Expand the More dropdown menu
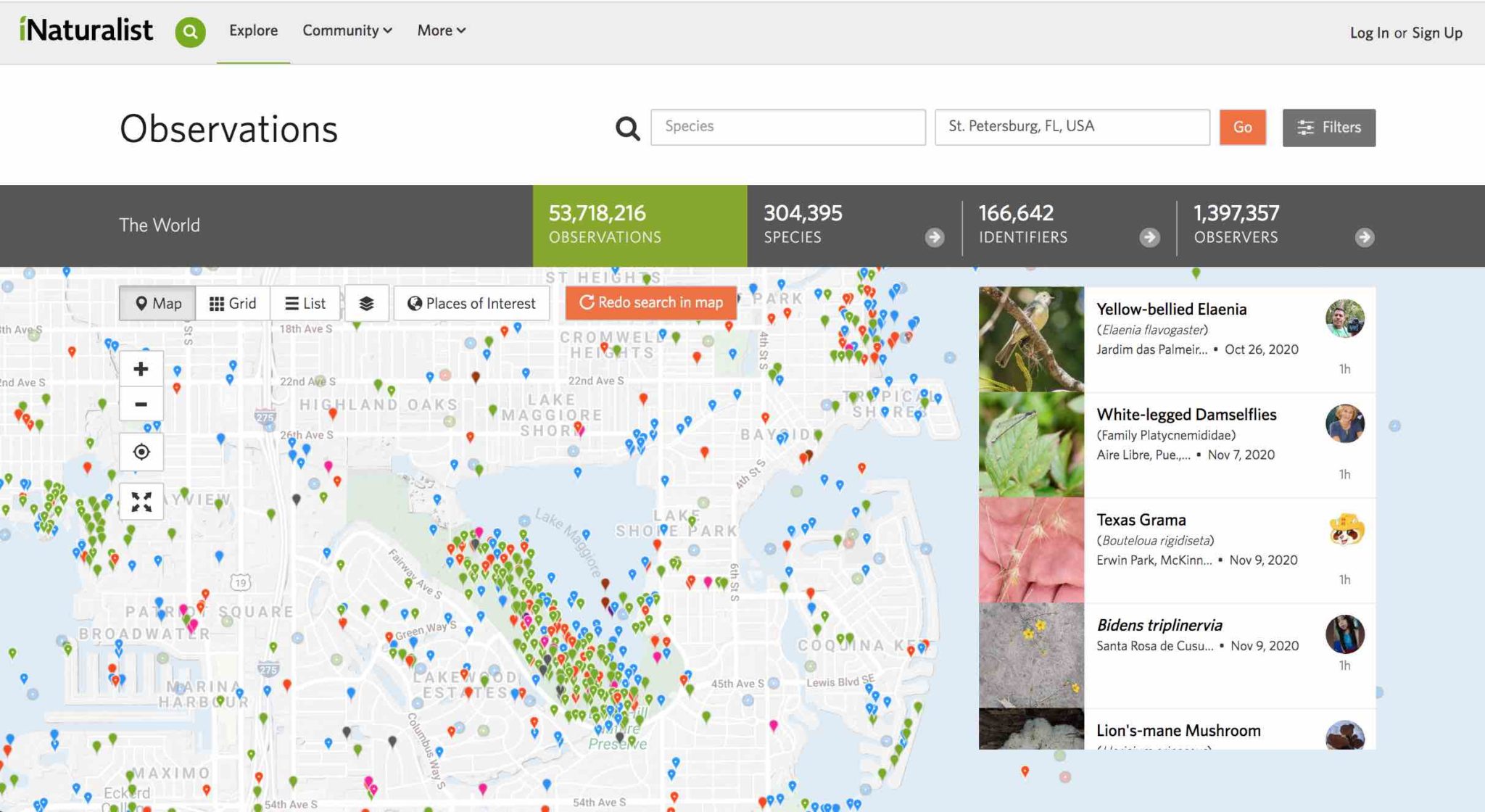Screen dimensions: 1485x812 441,30
